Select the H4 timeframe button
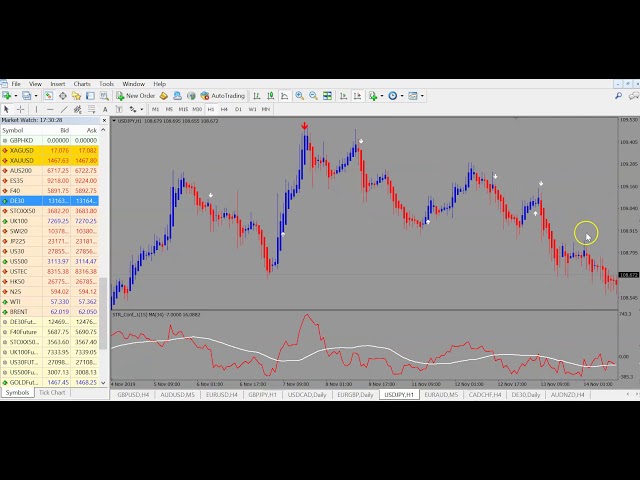Image resolution: width=640 pixels, height=480 pixels. point(224,109)
